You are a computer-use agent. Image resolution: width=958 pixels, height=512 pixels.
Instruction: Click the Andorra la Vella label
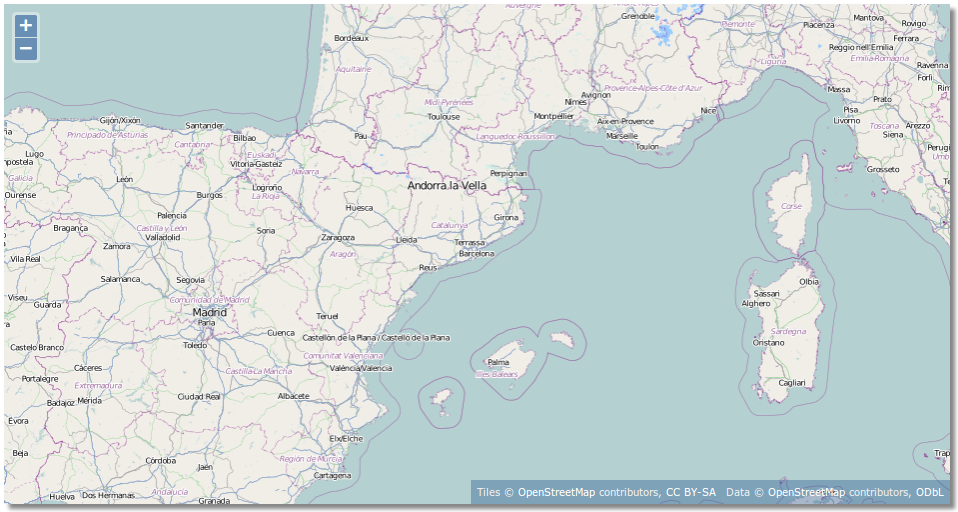447,186
